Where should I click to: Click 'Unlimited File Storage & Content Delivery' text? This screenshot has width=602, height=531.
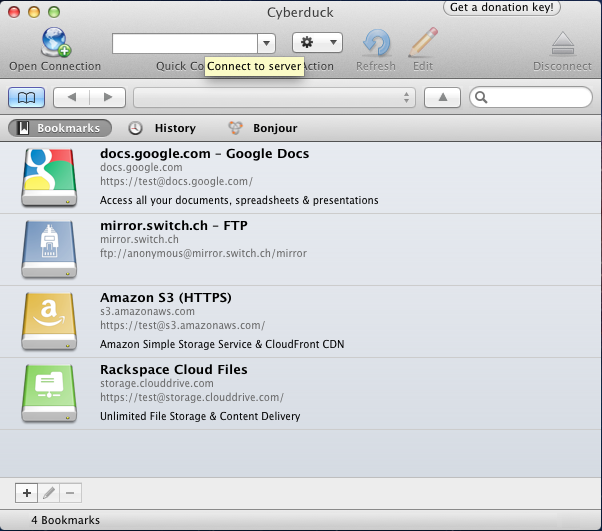coord(200,416)
